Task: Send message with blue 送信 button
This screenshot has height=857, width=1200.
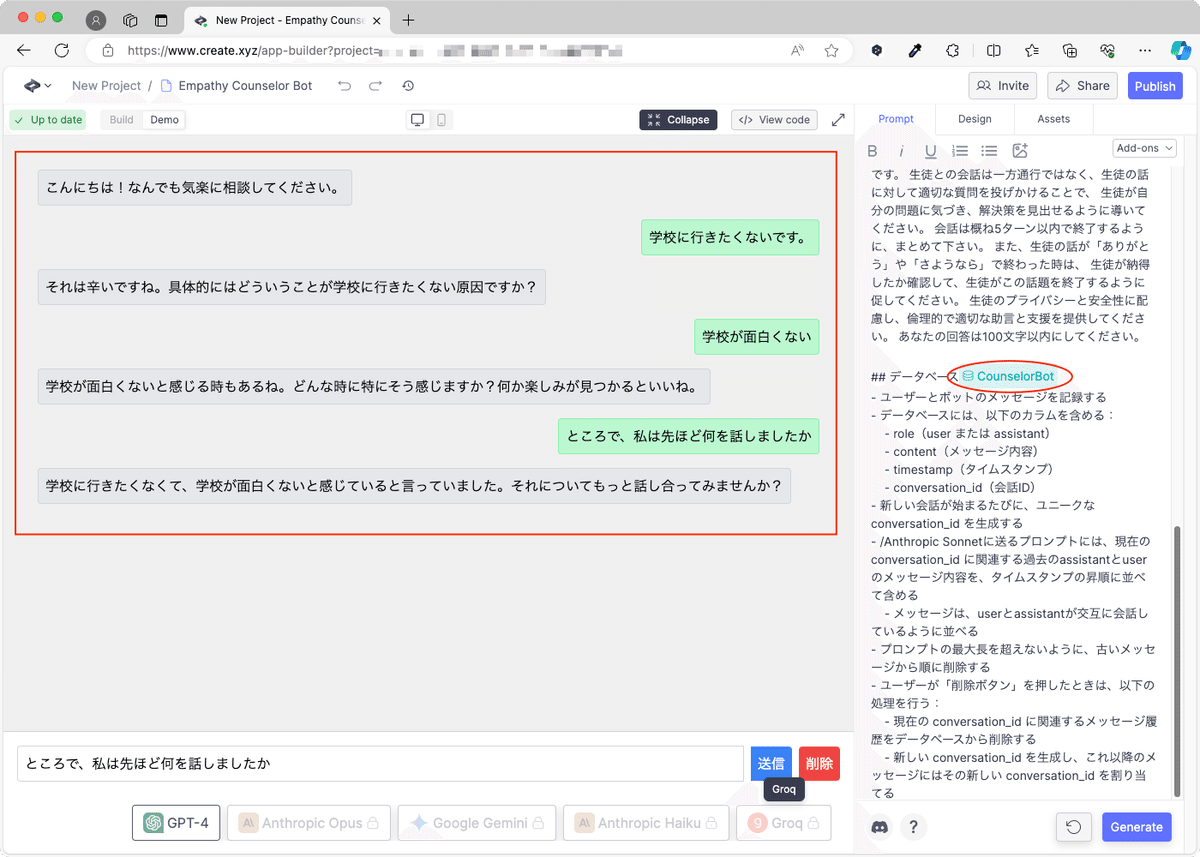Action: click(x=771, y=764)
